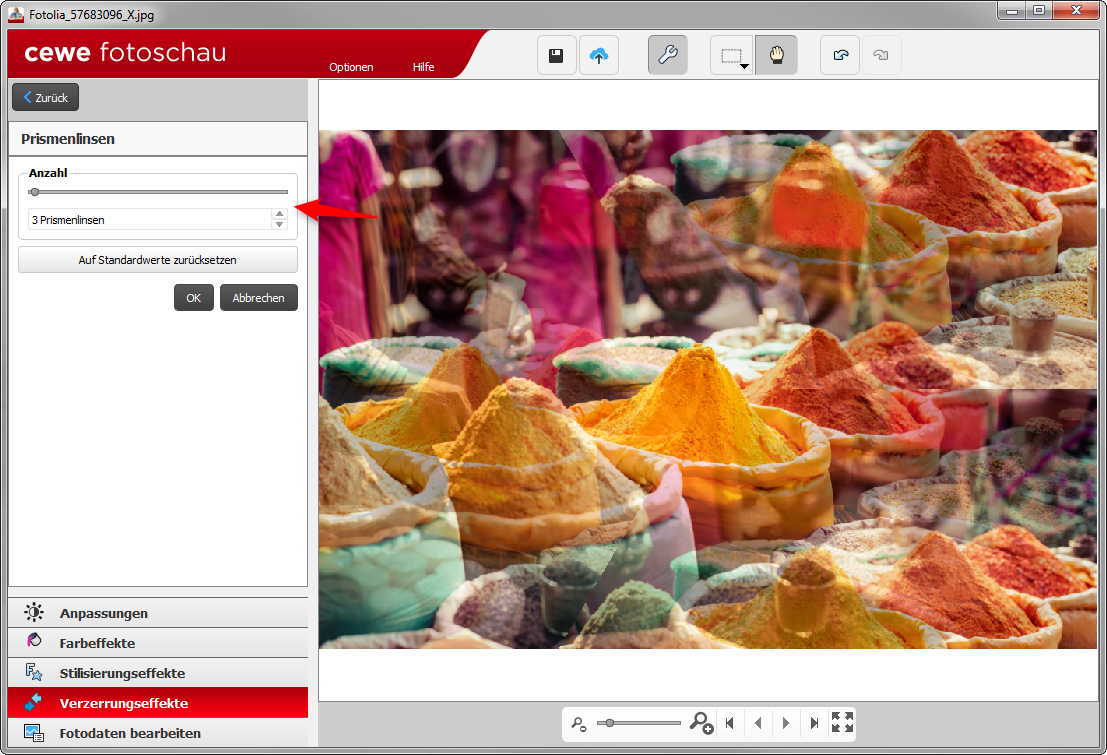
Task: Jump to the first photo
Action: coord(730,723)
